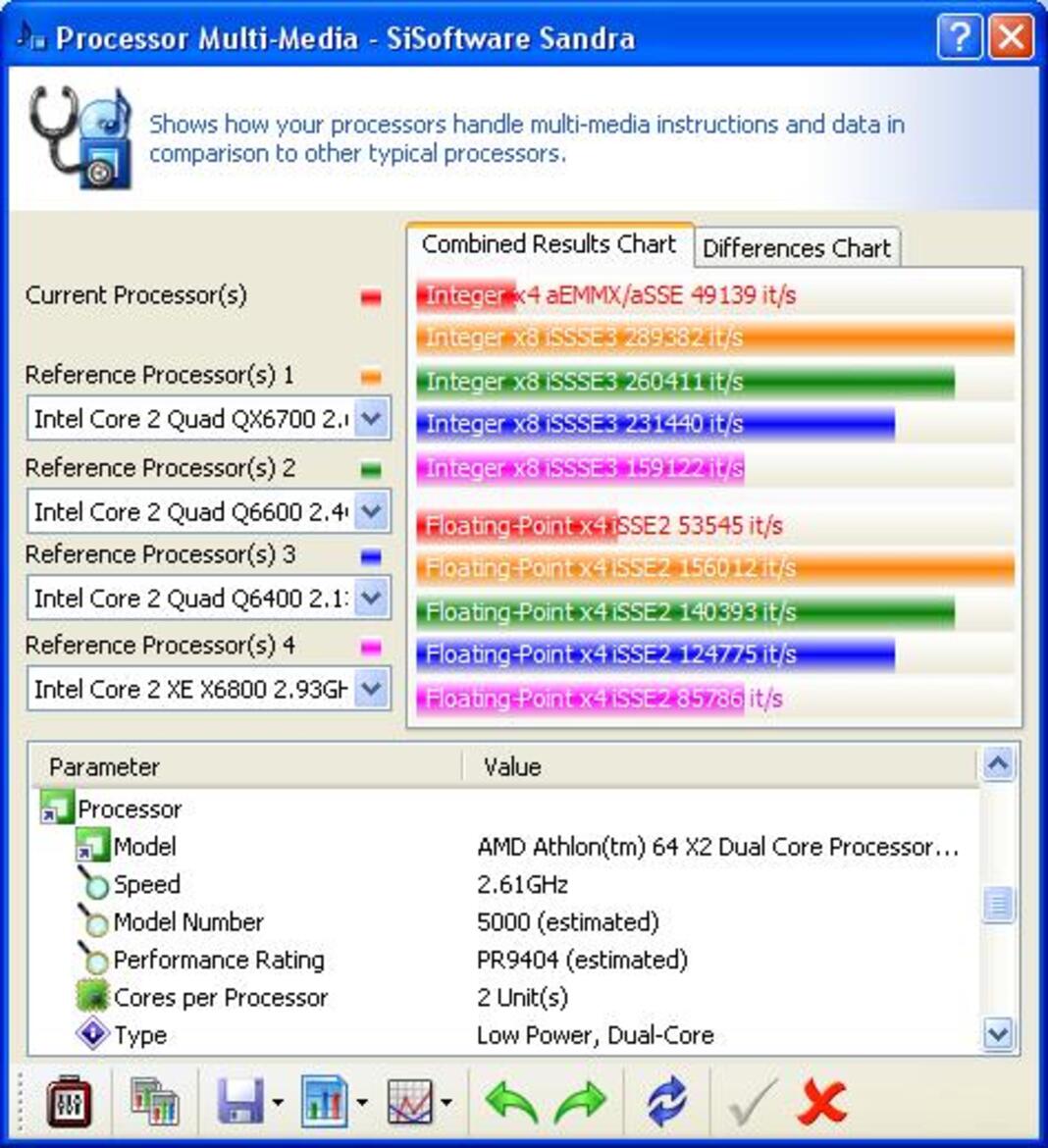Click the value 'AMD Athlon(tm) 64 X2 Dual Core Processor...'
The image size is (1048, 1148).
pos(717,847)
